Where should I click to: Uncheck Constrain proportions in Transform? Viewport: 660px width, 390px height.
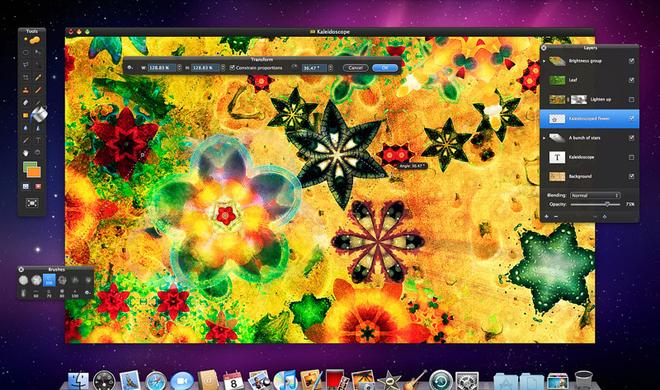pyautogui.click(x=232, y=68)
